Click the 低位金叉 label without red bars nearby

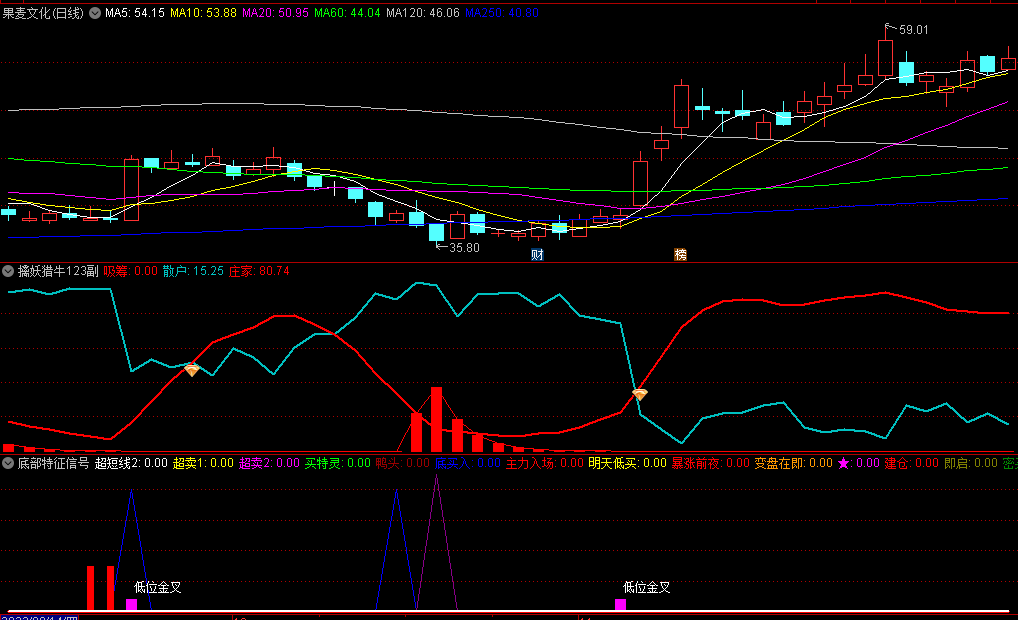(x=647, y=588)
